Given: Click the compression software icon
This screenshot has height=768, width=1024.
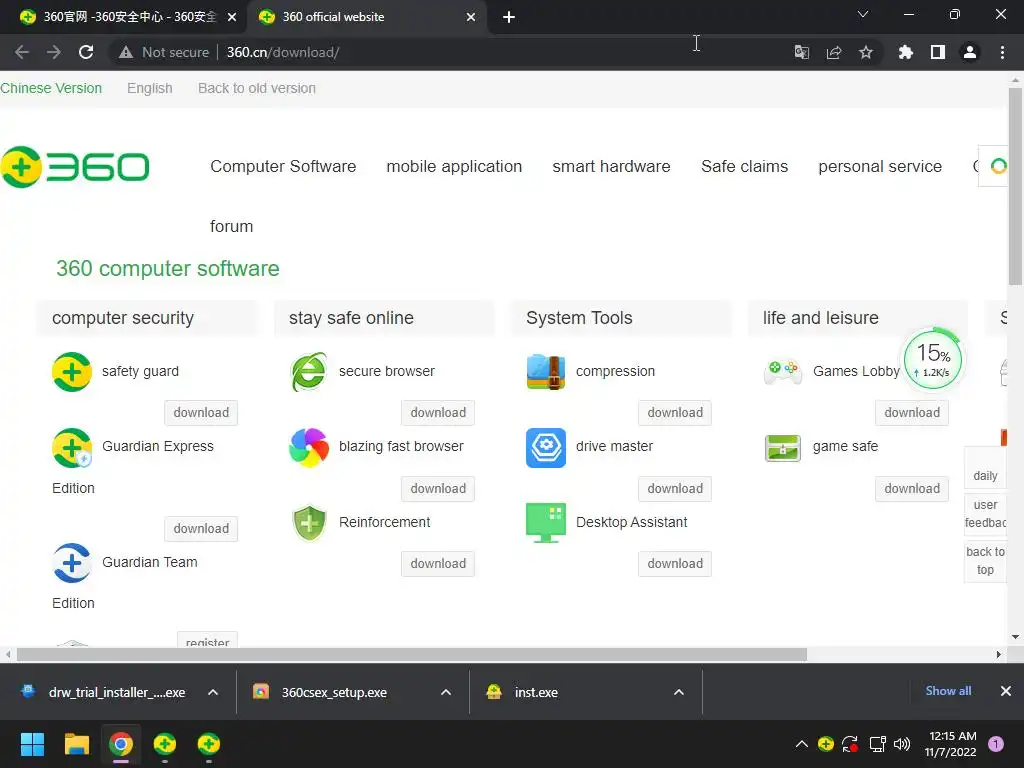Looking at the screenshot, I should point(546,372).
